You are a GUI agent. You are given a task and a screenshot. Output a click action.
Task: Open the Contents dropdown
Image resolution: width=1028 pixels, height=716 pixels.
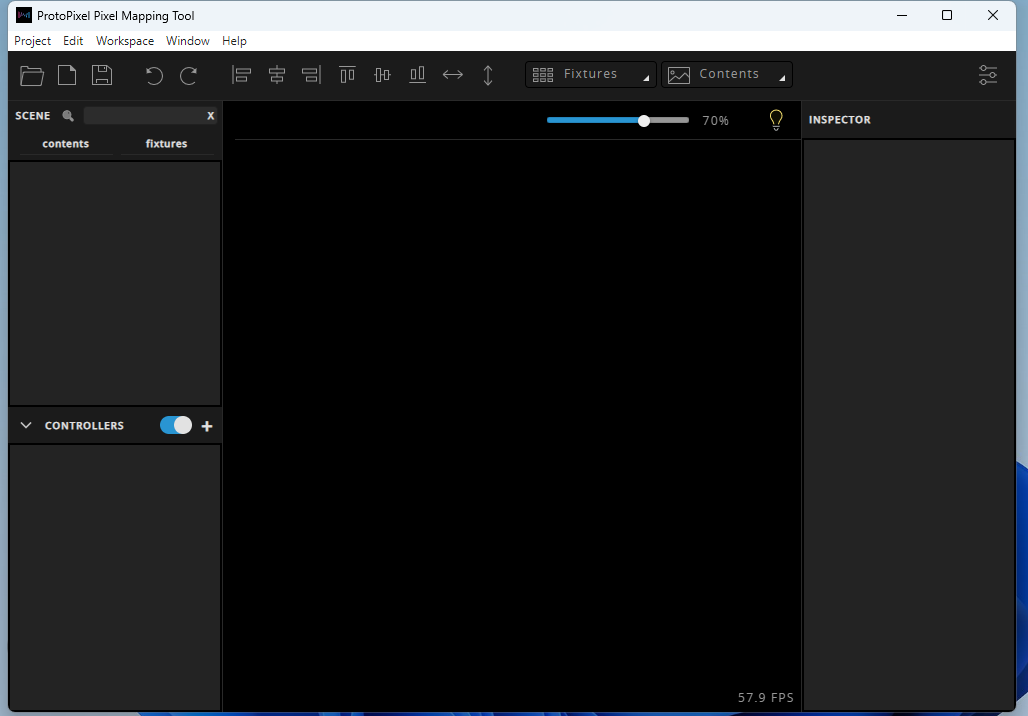pos(727,74)
